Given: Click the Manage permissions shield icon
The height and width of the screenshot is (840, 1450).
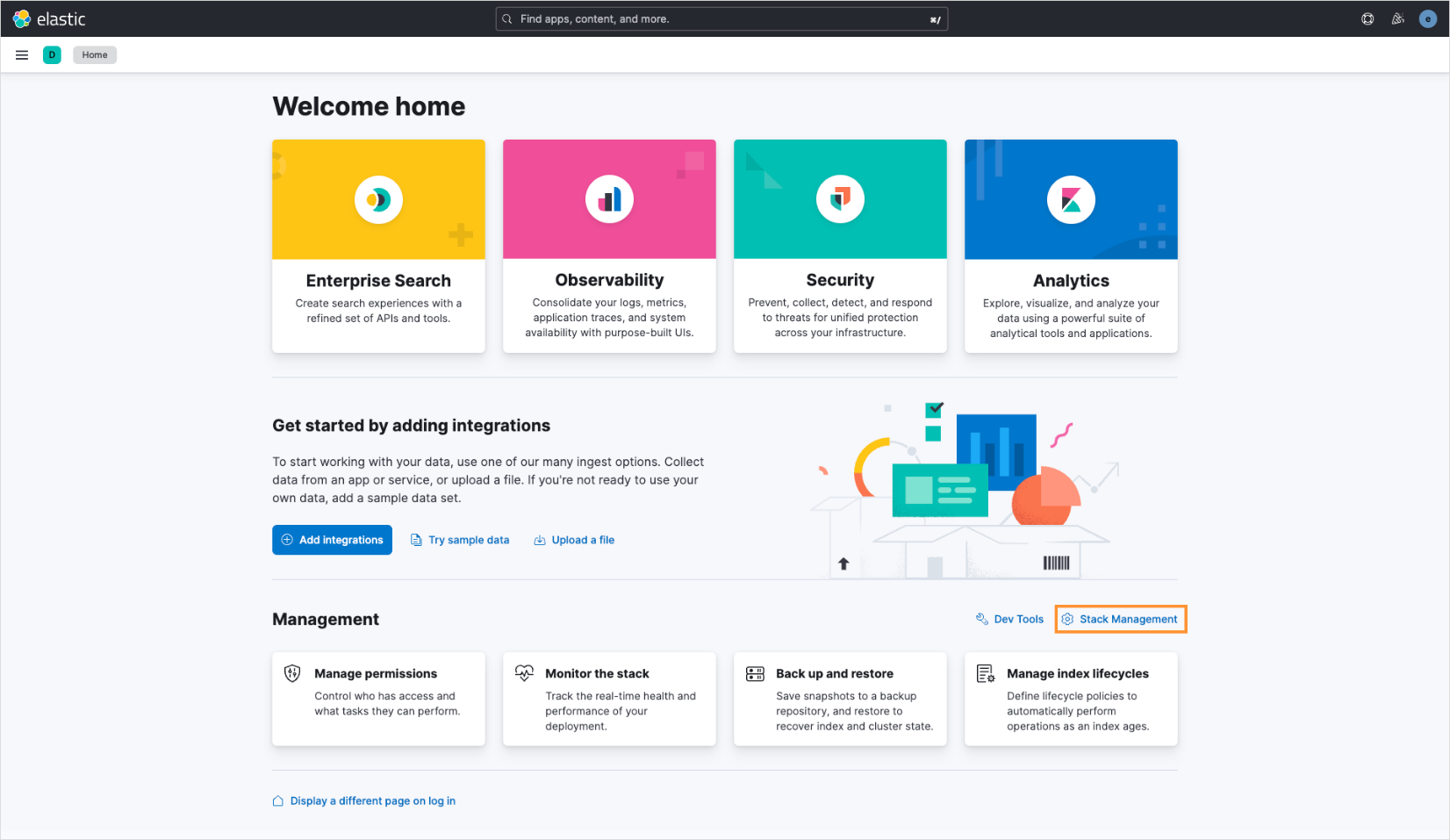Looking at the screenshot, I should [x=292, y=673].
